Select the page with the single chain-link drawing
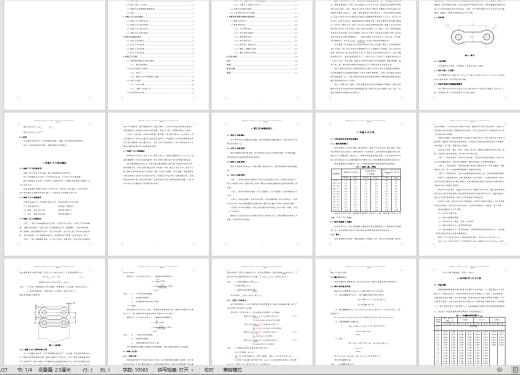The image size is (520, 375). 469,55
